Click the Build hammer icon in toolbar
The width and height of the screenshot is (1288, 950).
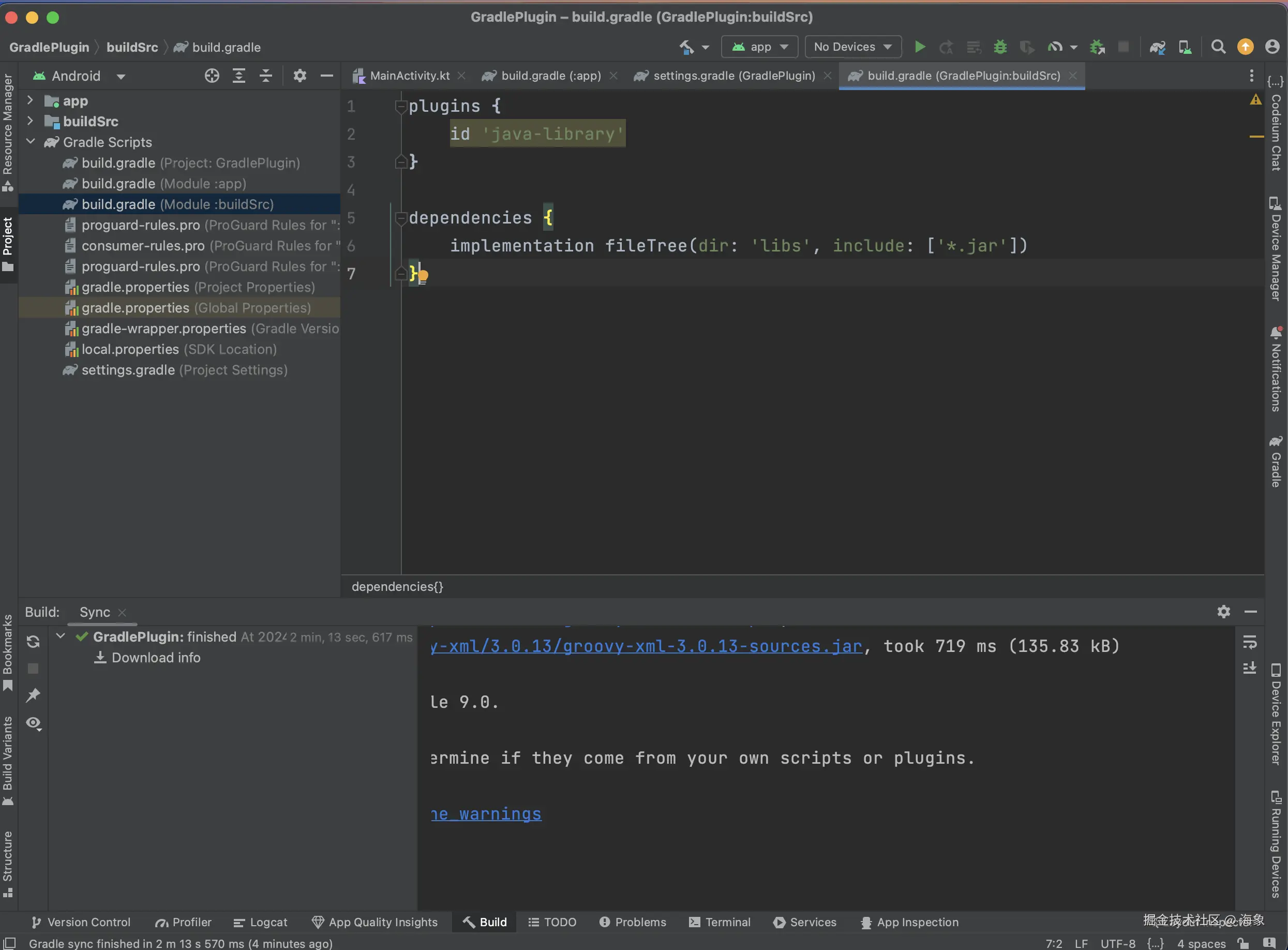click(687, 47)
